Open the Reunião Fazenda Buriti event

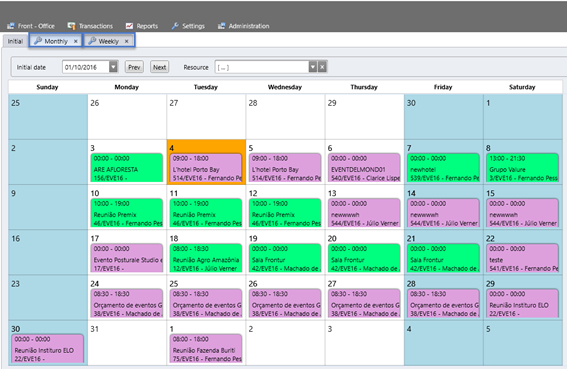[206, 348]
